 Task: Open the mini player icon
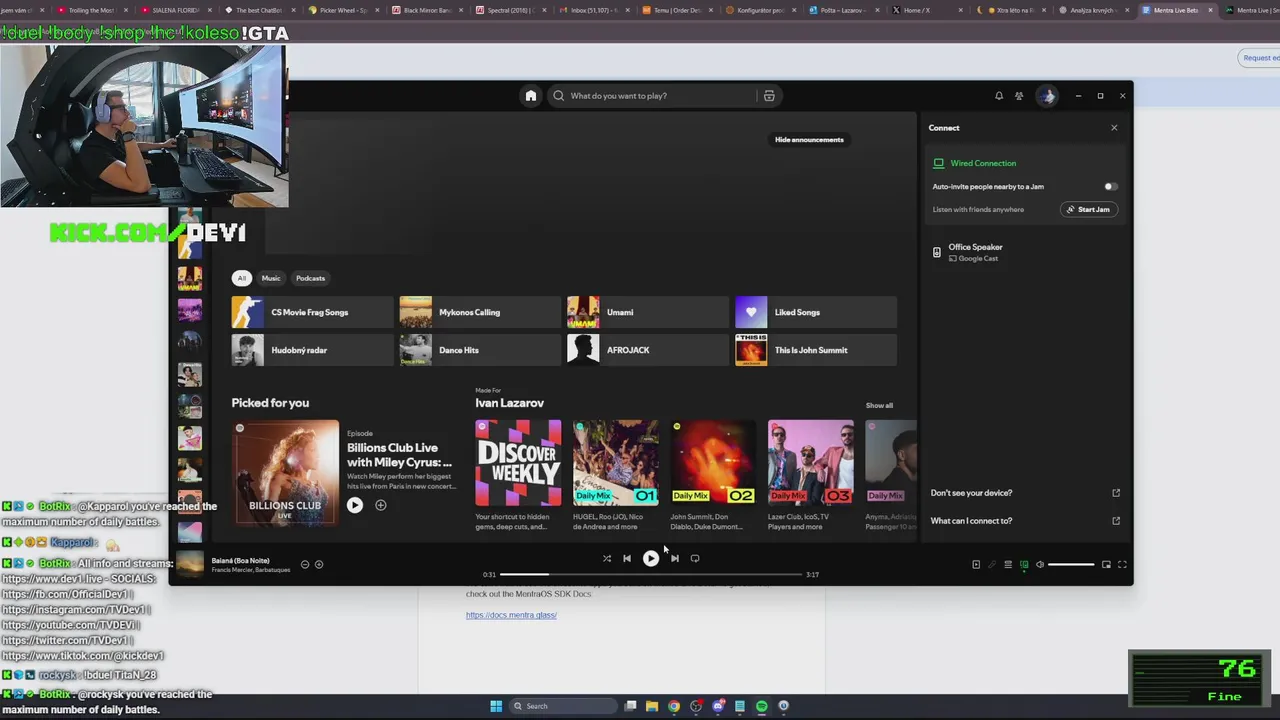(1106, 565)
